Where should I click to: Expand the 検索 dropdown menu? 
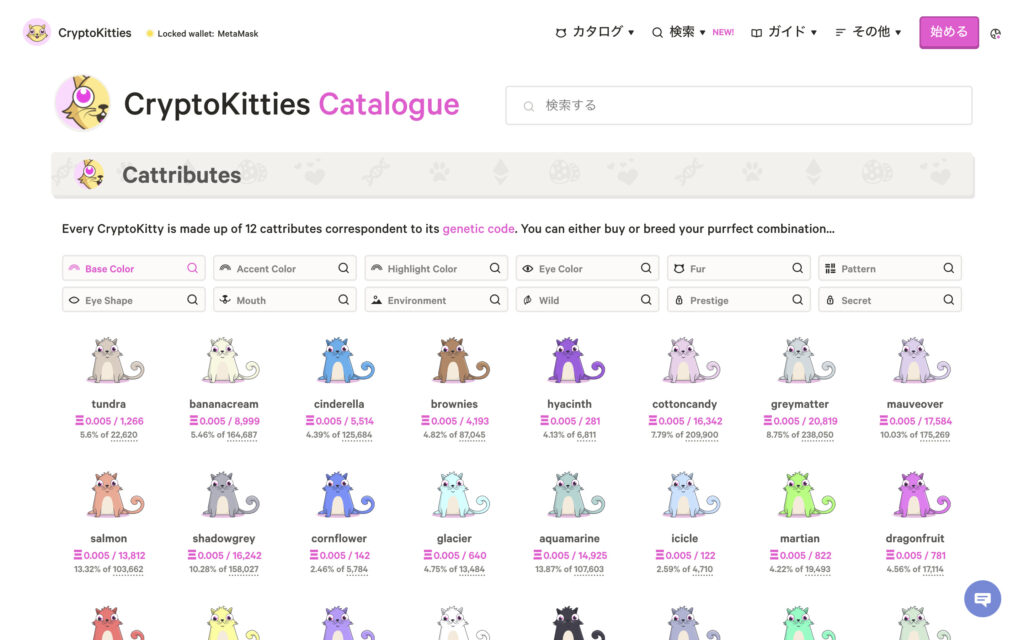pyautogui.click(x=679, y=32)
